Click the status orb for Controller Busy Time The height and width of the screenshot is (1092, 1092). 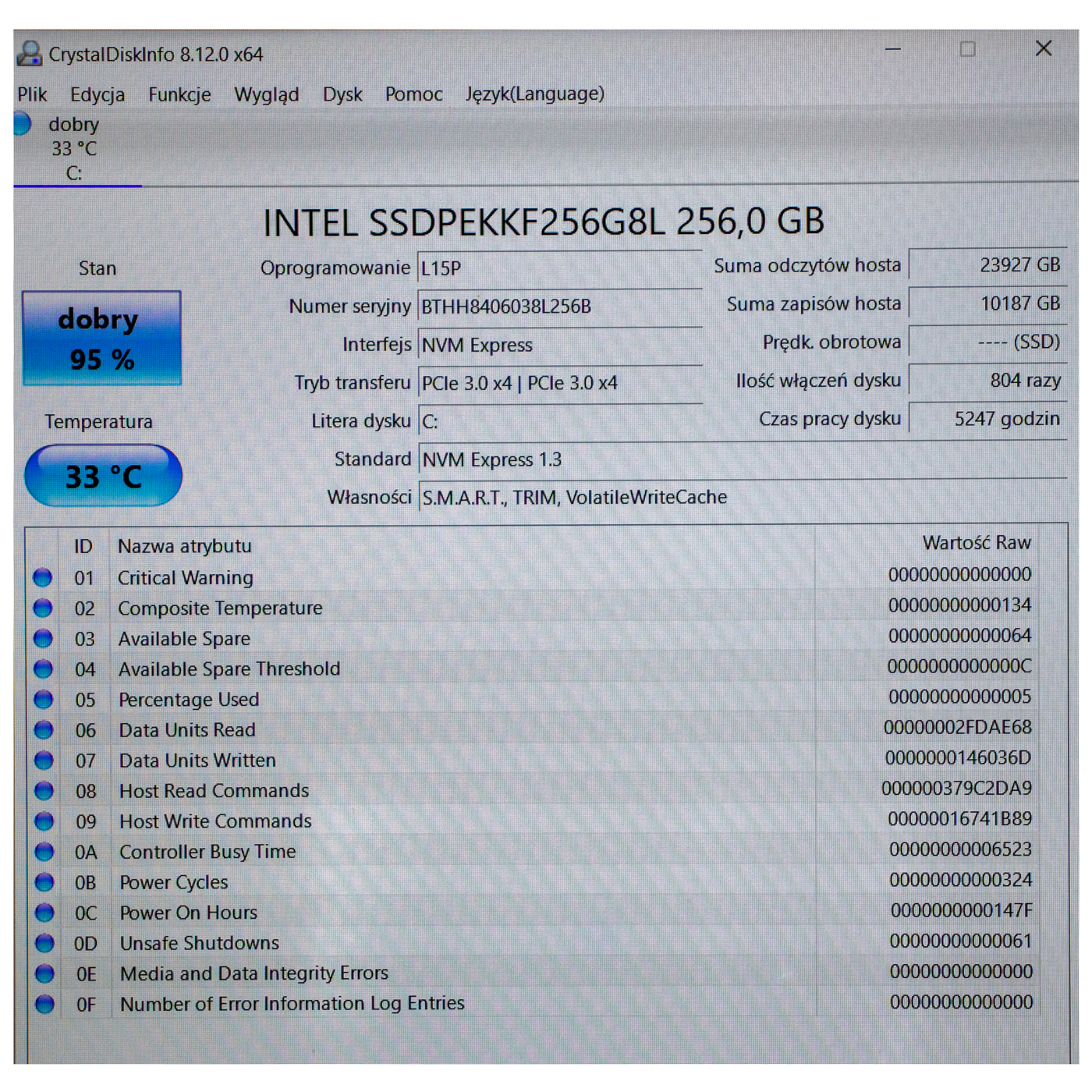pyautogui.click(x=44, y=851)
